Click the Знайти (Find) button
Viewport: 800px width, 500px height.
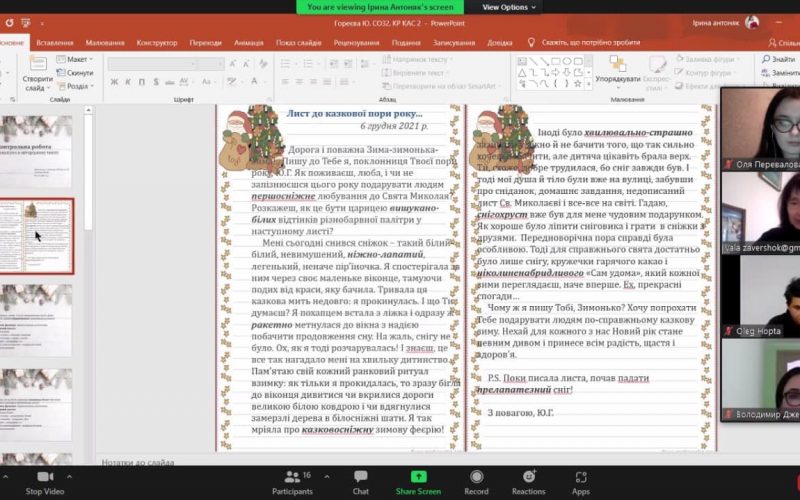pos(778,60)
